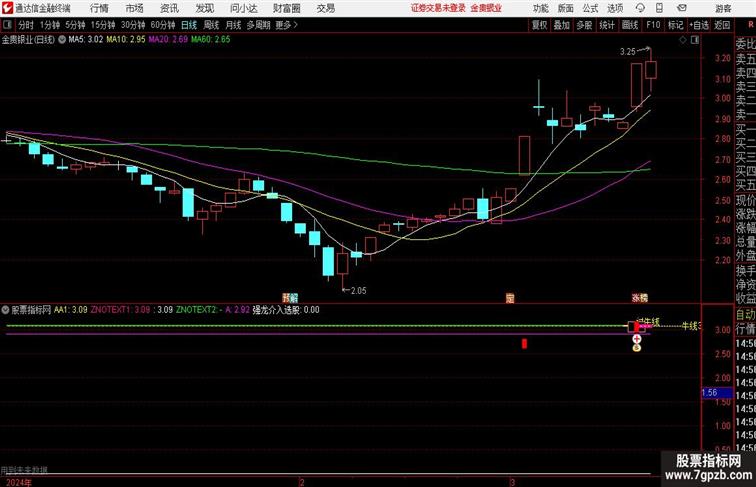Click the MA60: 2.65 indicator value
The height and width of the screenshot is (487, 756).
pyautogui.click(x=211, y=40)
